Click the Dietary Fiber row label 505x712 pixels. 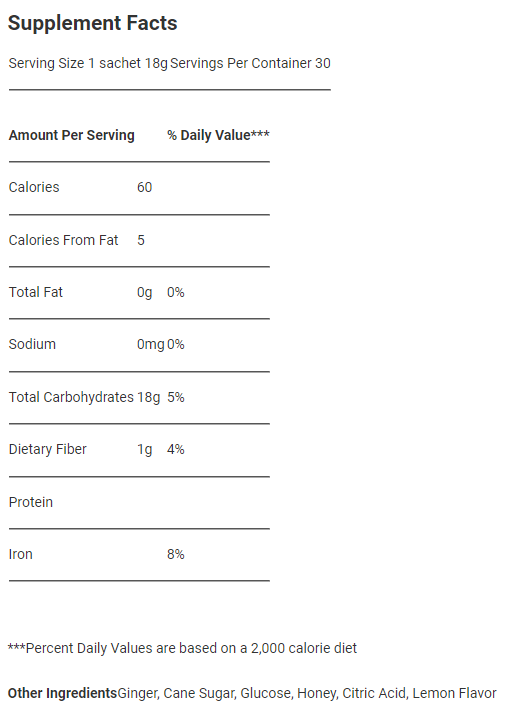click(x=48, y=449)
